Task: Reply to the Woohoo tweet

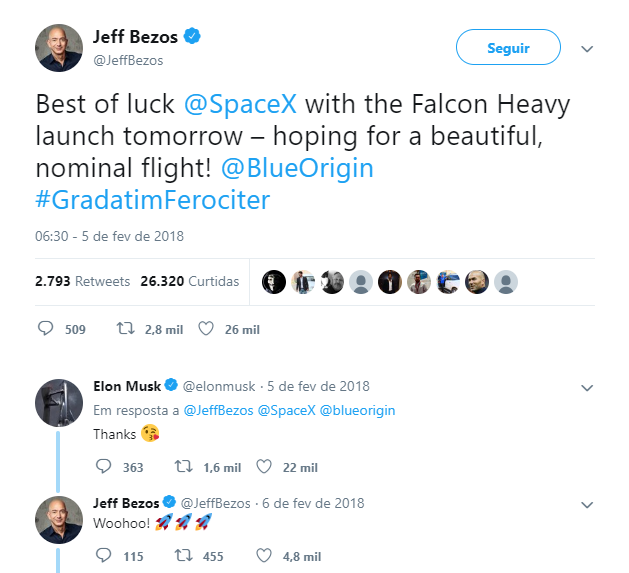Action: (104, 555)
